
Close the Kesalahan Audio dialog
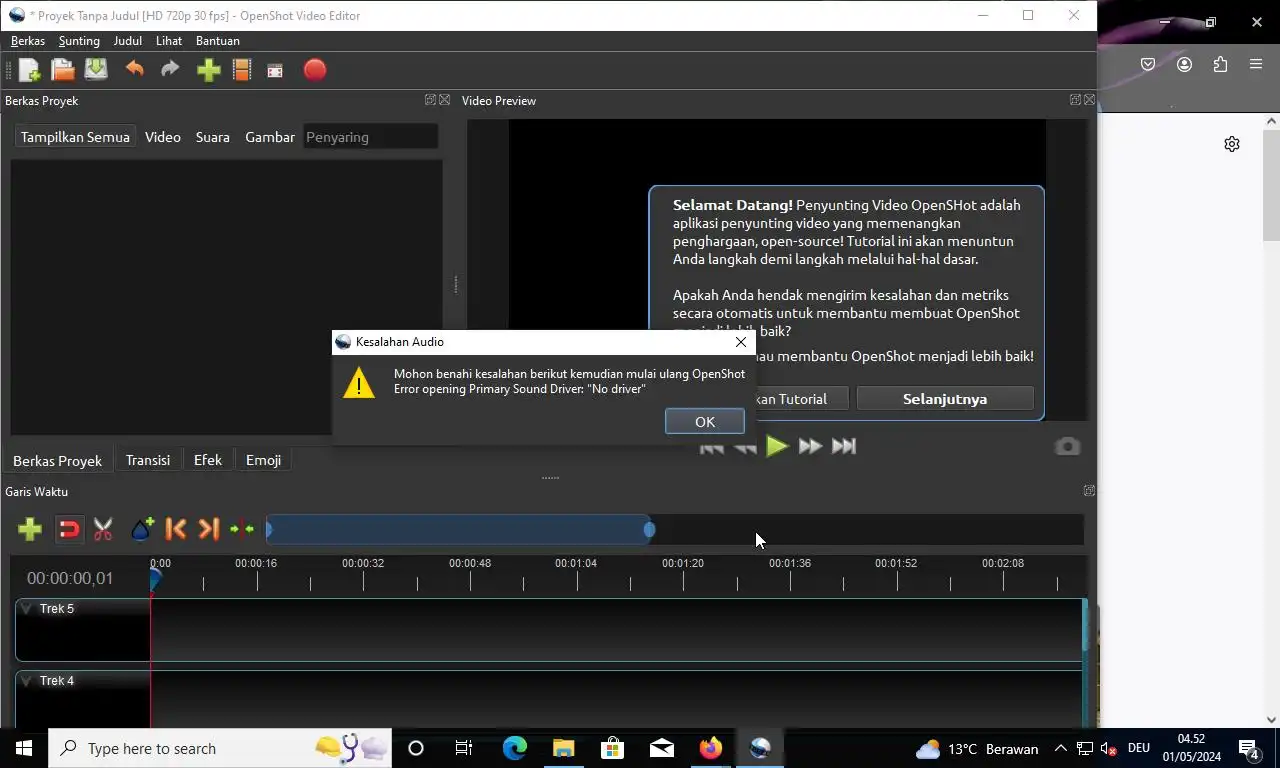click(x=741, y=342)
